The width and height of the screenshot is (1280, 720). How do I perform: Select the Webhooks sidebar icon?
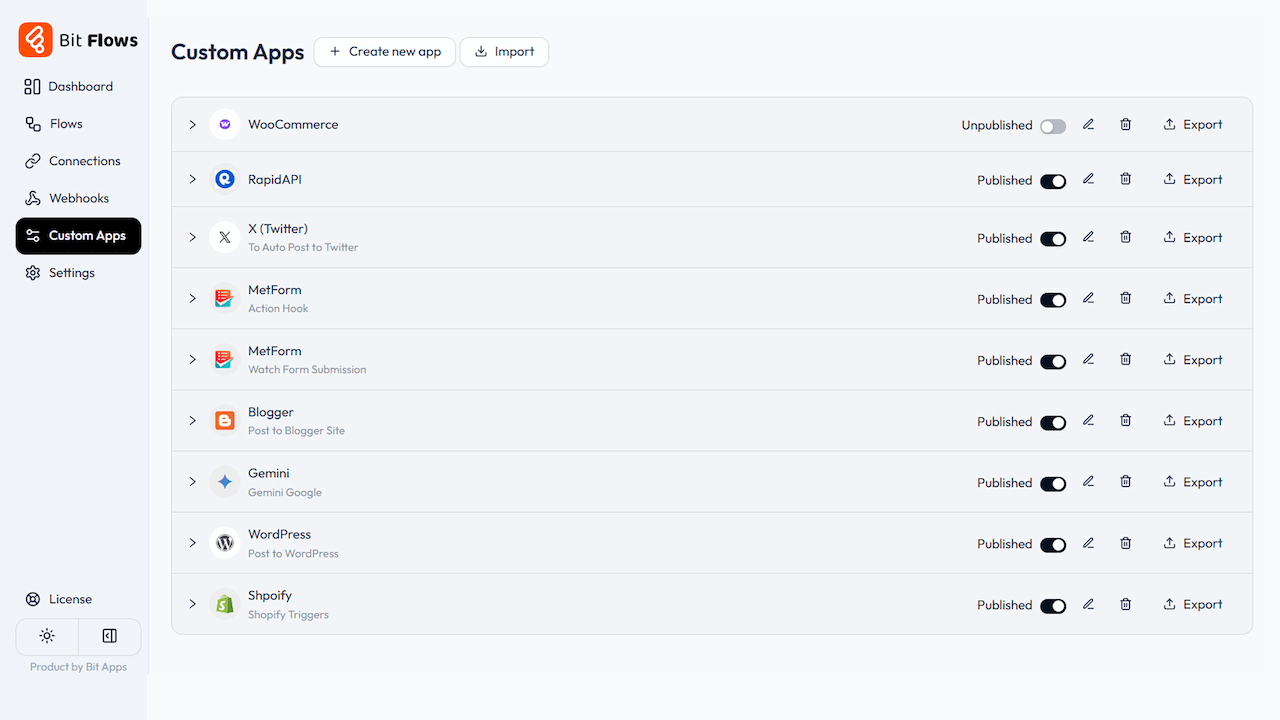coord(31,198)
